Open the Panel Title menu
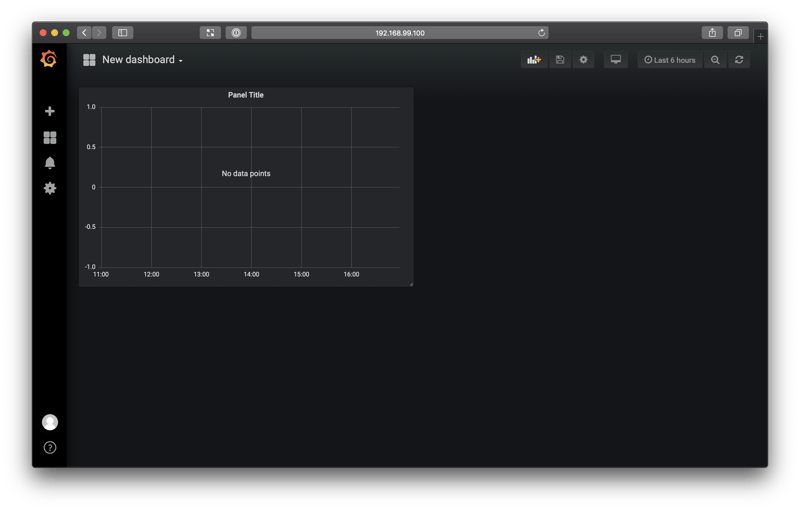This screenshot has width=800, height=510. (245, 95)
